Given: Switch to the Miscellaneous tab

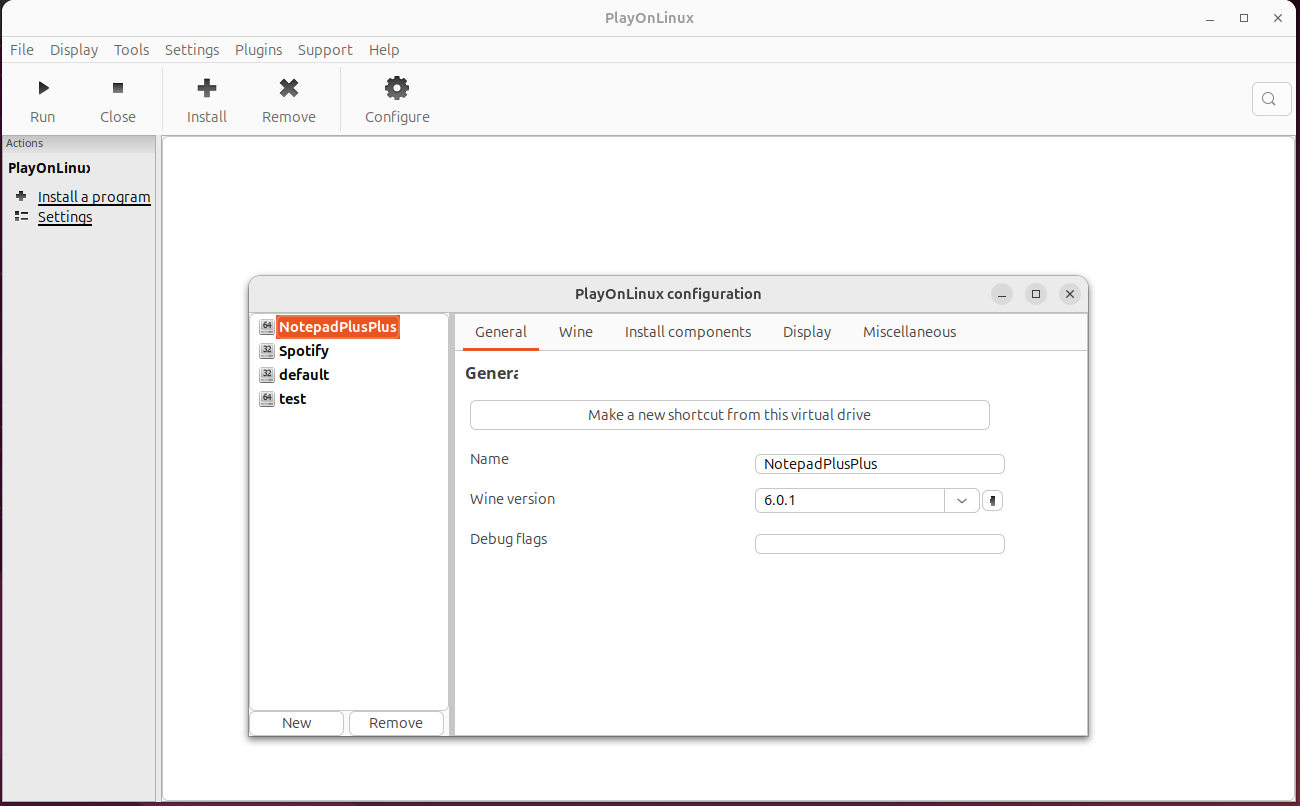Looking at the screenshot, I should 910,332.
